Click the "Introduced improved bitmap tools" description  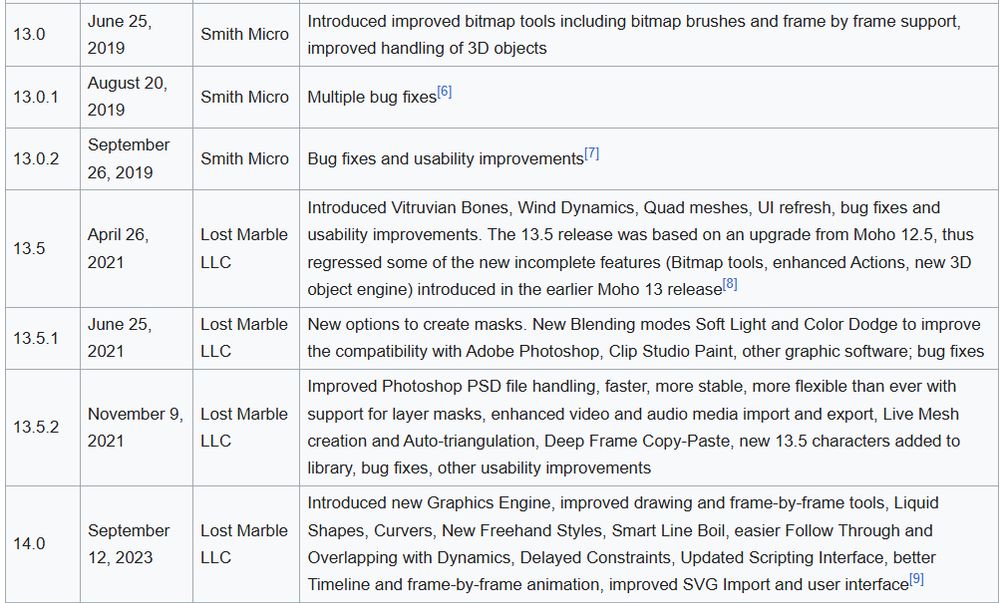[x=635, y=34]
